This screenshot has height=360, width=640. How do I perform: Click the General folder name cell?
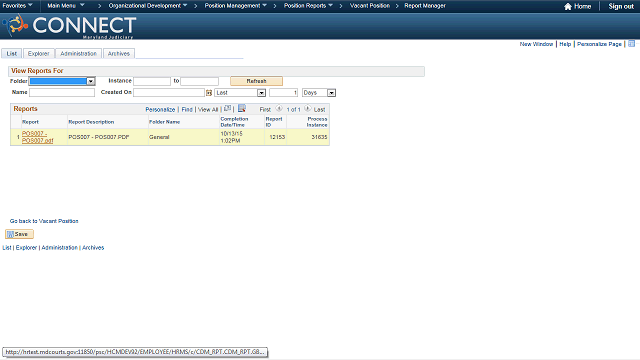(159, 137)
